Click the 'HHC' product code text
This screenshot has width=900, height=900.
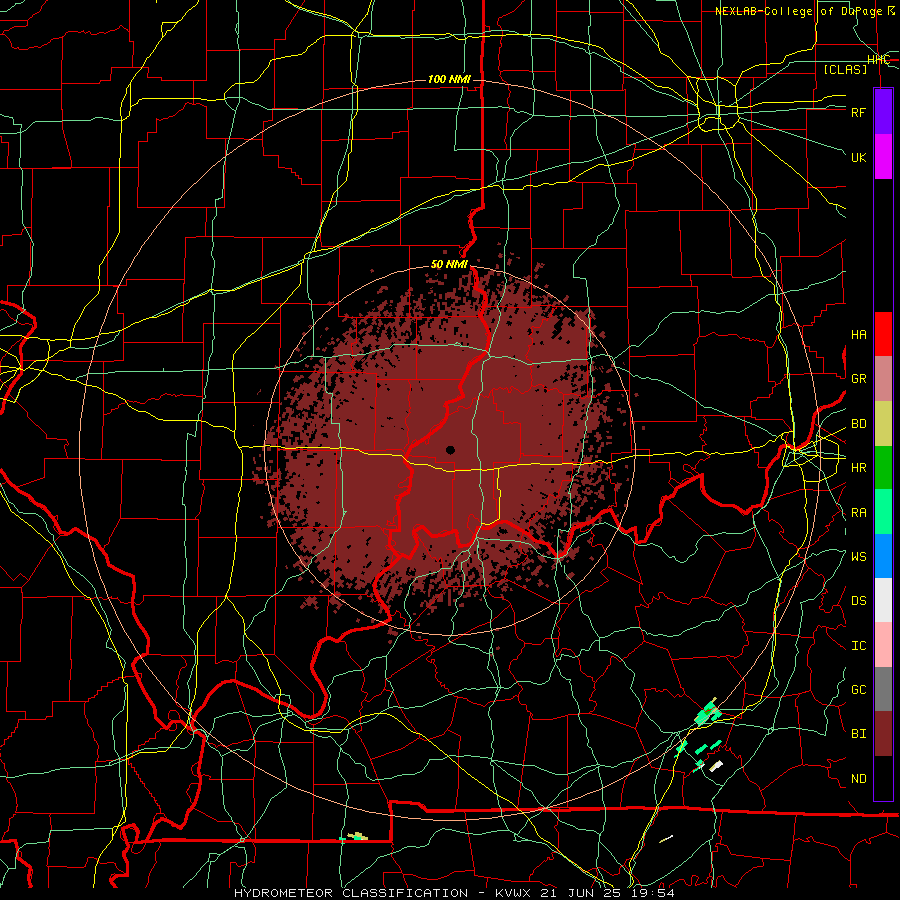(x=879, y=60)
